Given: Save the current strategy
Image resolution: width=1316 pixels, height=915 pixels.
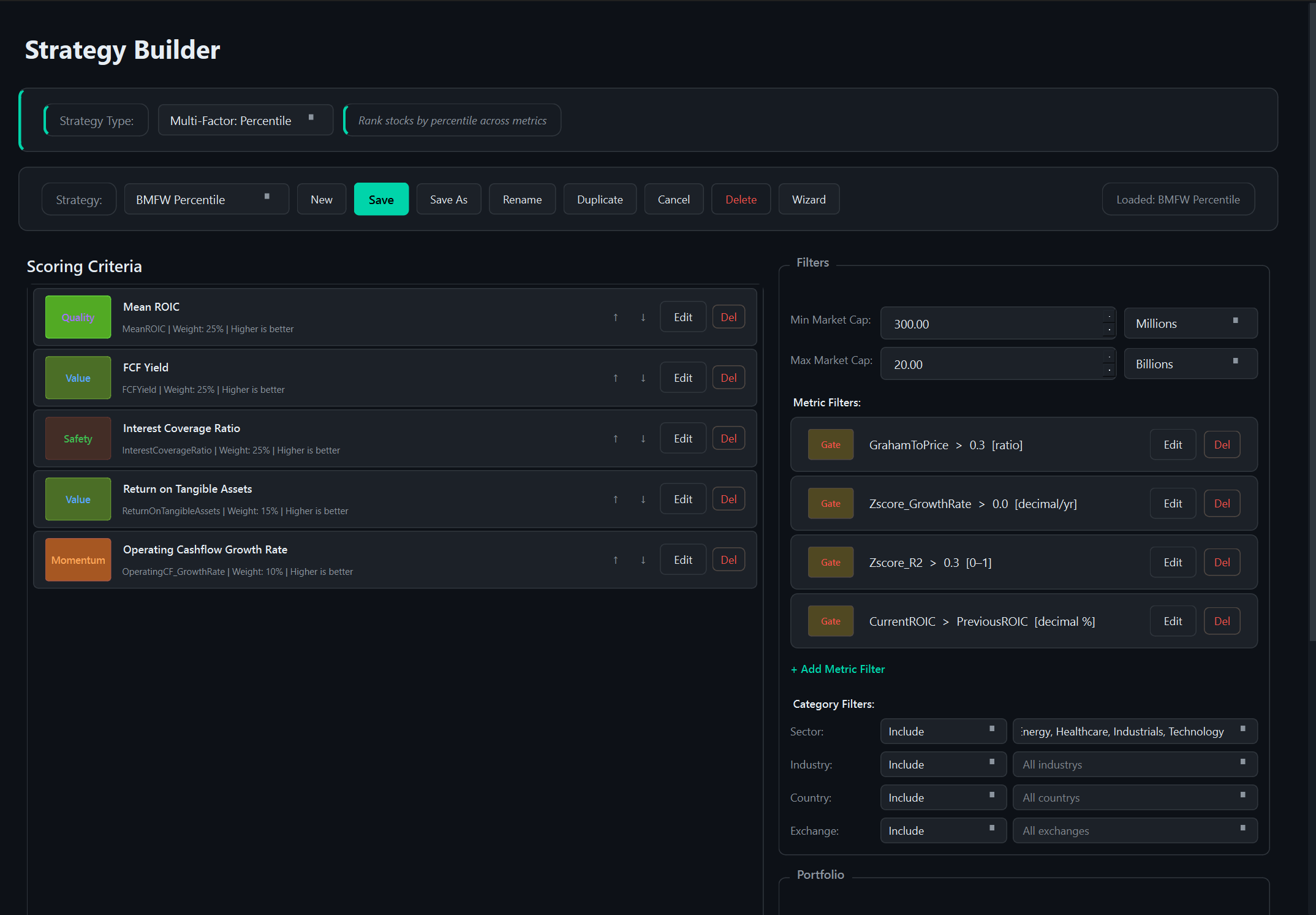Looking at the screenshot, I should click(x=381, y=199).
